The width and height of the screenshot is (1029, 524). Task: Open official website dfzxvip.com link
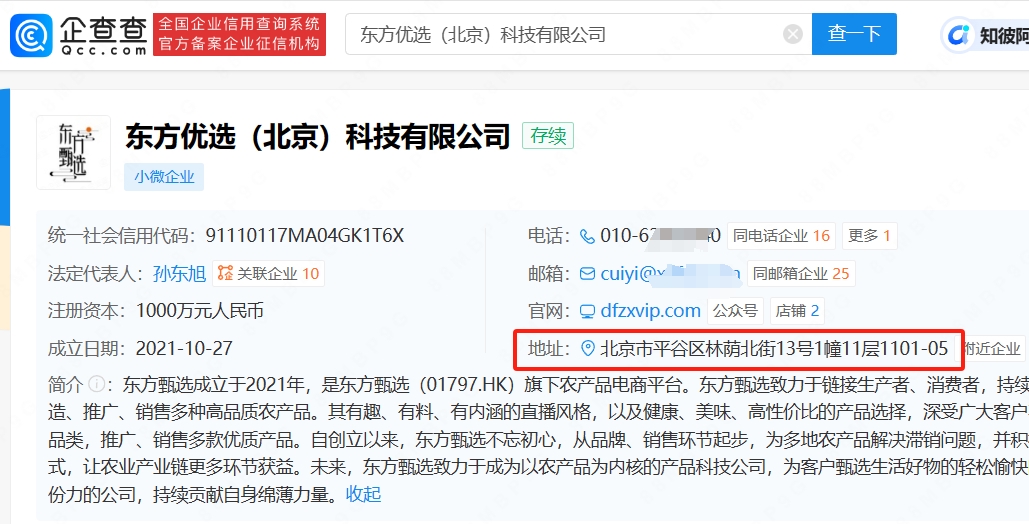coord(650,311)
